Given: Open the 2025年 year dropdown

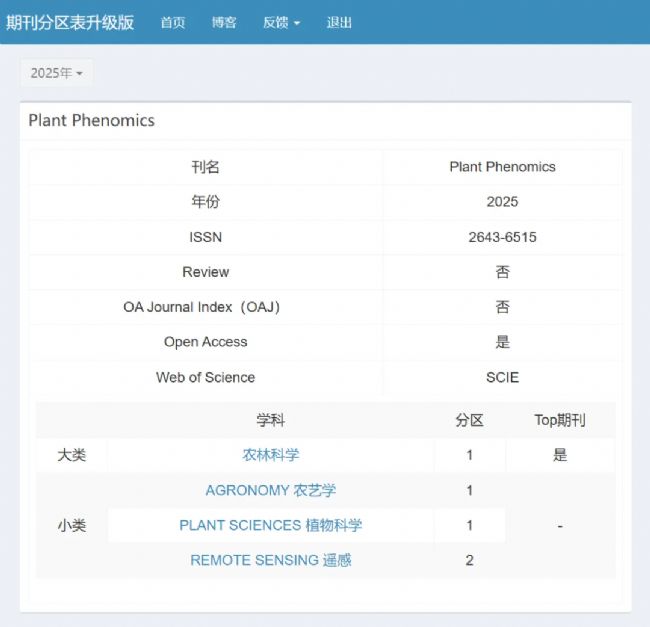Looking at the screenshot, I should point(56,73).
